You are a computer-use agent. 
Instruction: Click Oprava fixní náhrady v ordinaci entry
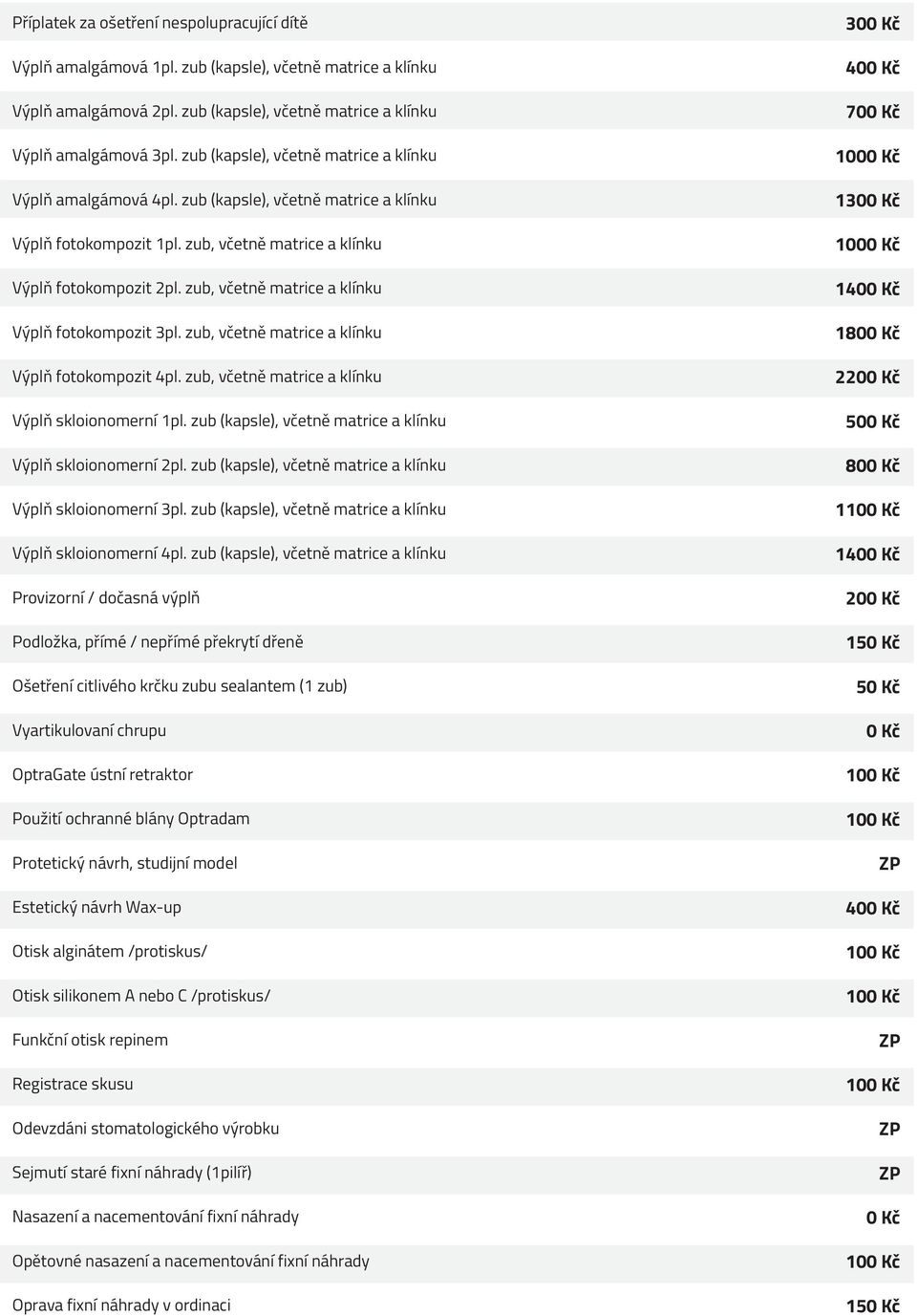coord(457,1305)
